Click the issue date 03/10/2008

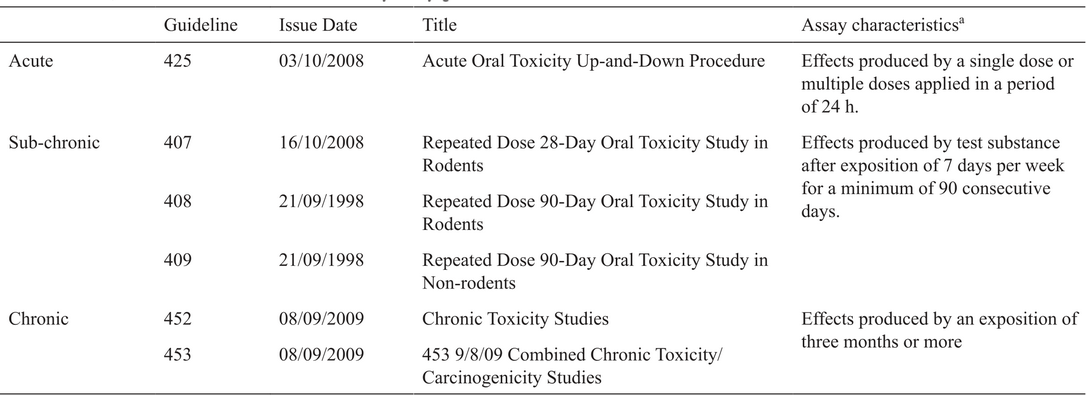[x=321, y=61]
